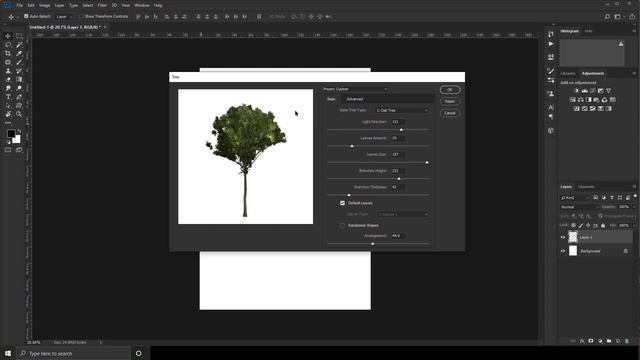640x360 pixels.
Task: Click the background color swatch
Action: coord(17,140)
